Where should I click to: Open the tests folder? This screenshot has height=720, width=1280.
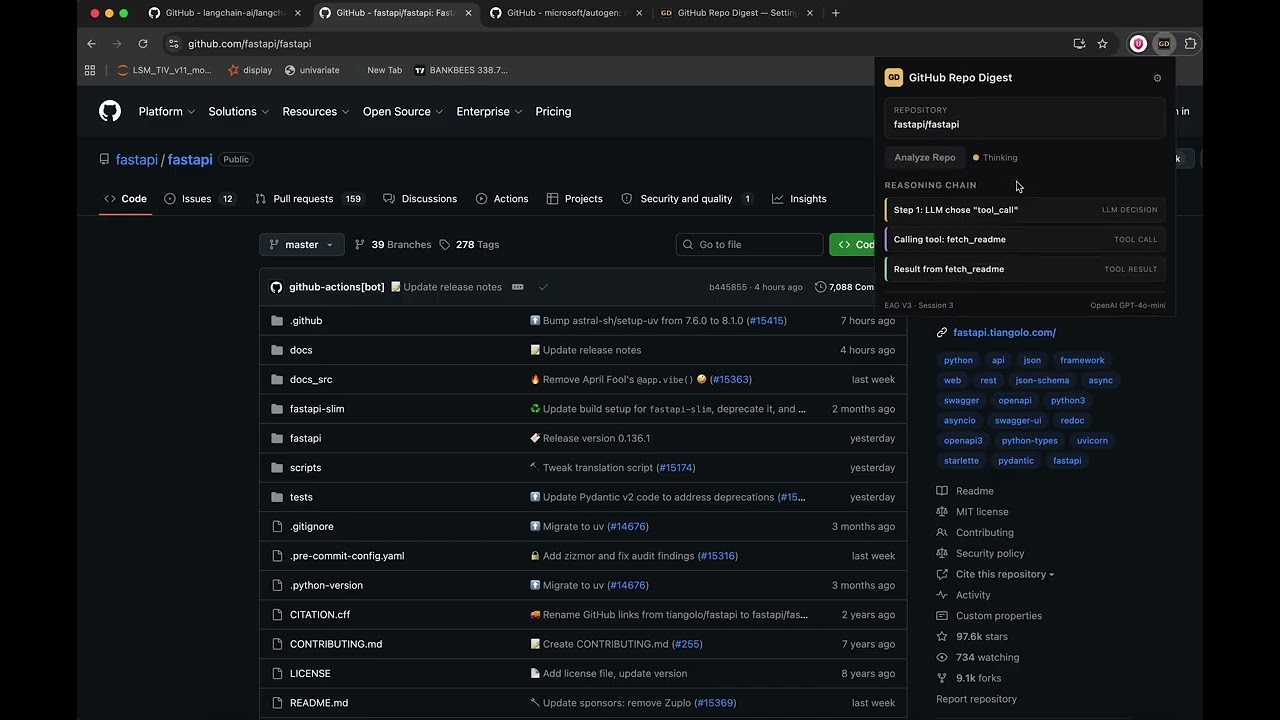point(301,497)
